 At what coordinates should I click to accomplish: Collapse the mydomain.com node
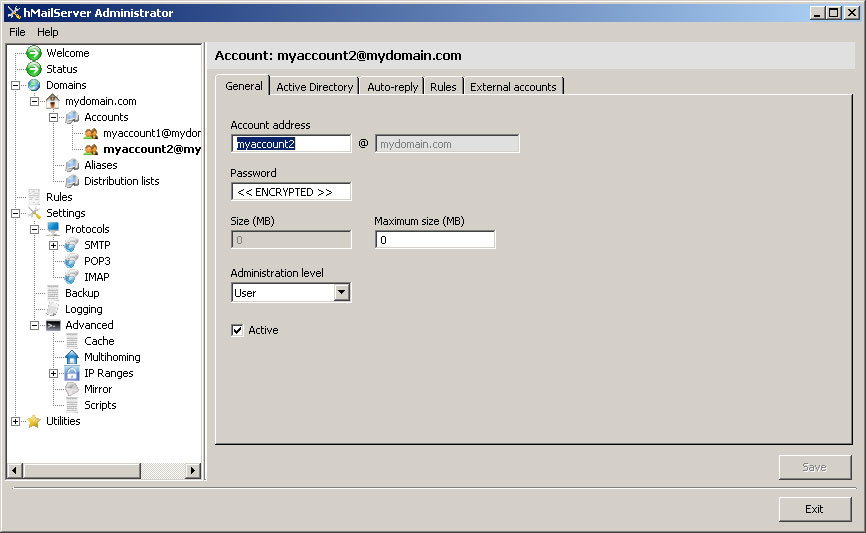[34, 101]
